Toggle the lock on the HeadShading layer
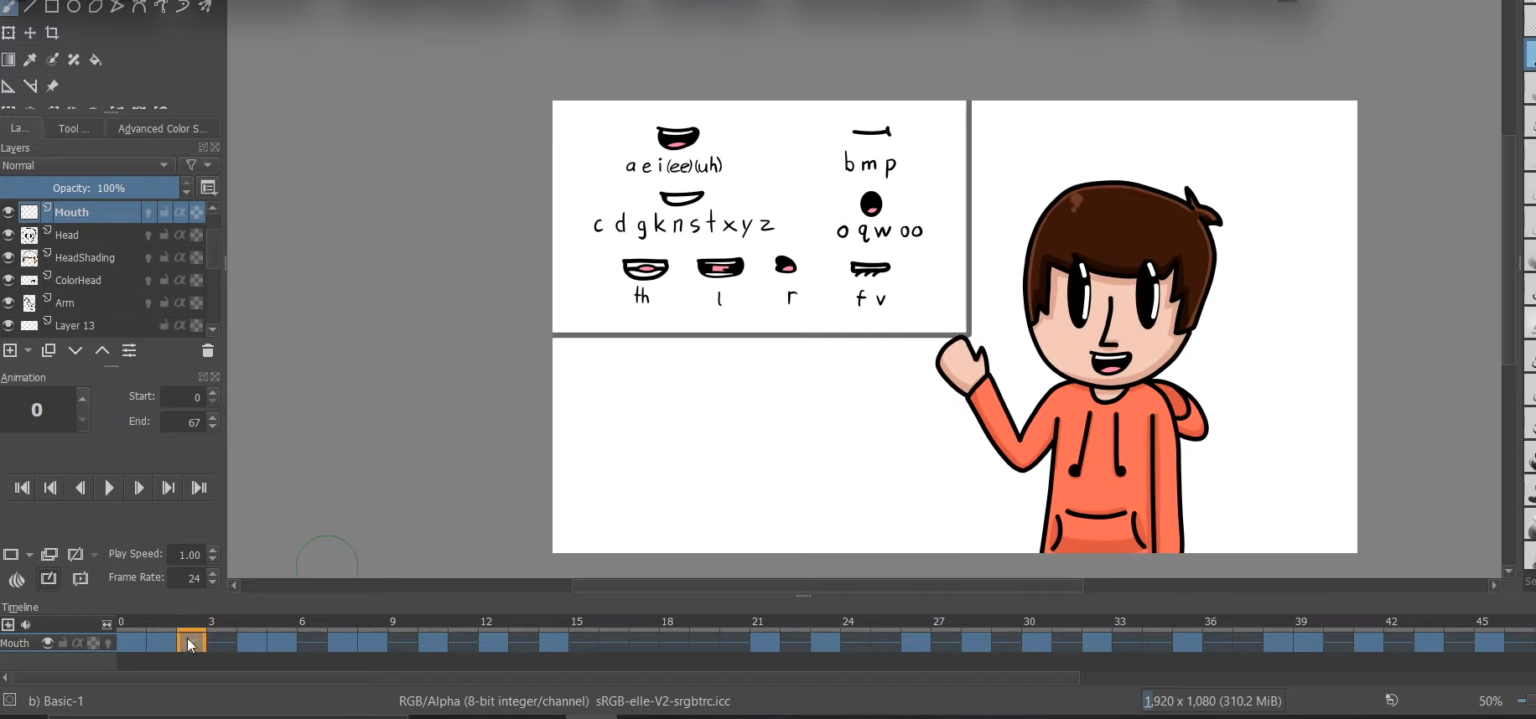 click(x=164, y=258)
